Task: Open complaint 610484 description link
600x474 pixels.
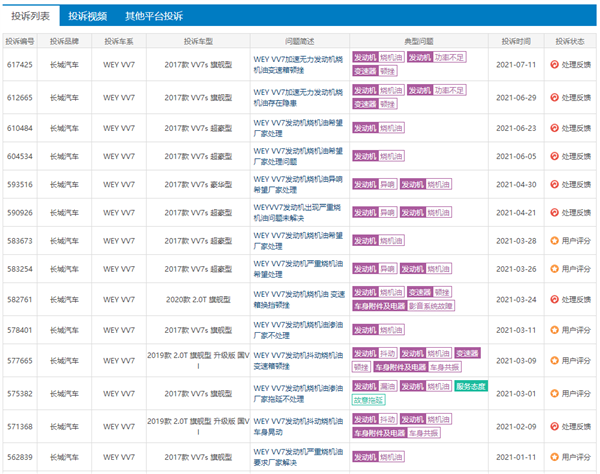Action: click(x=298, y=128)
